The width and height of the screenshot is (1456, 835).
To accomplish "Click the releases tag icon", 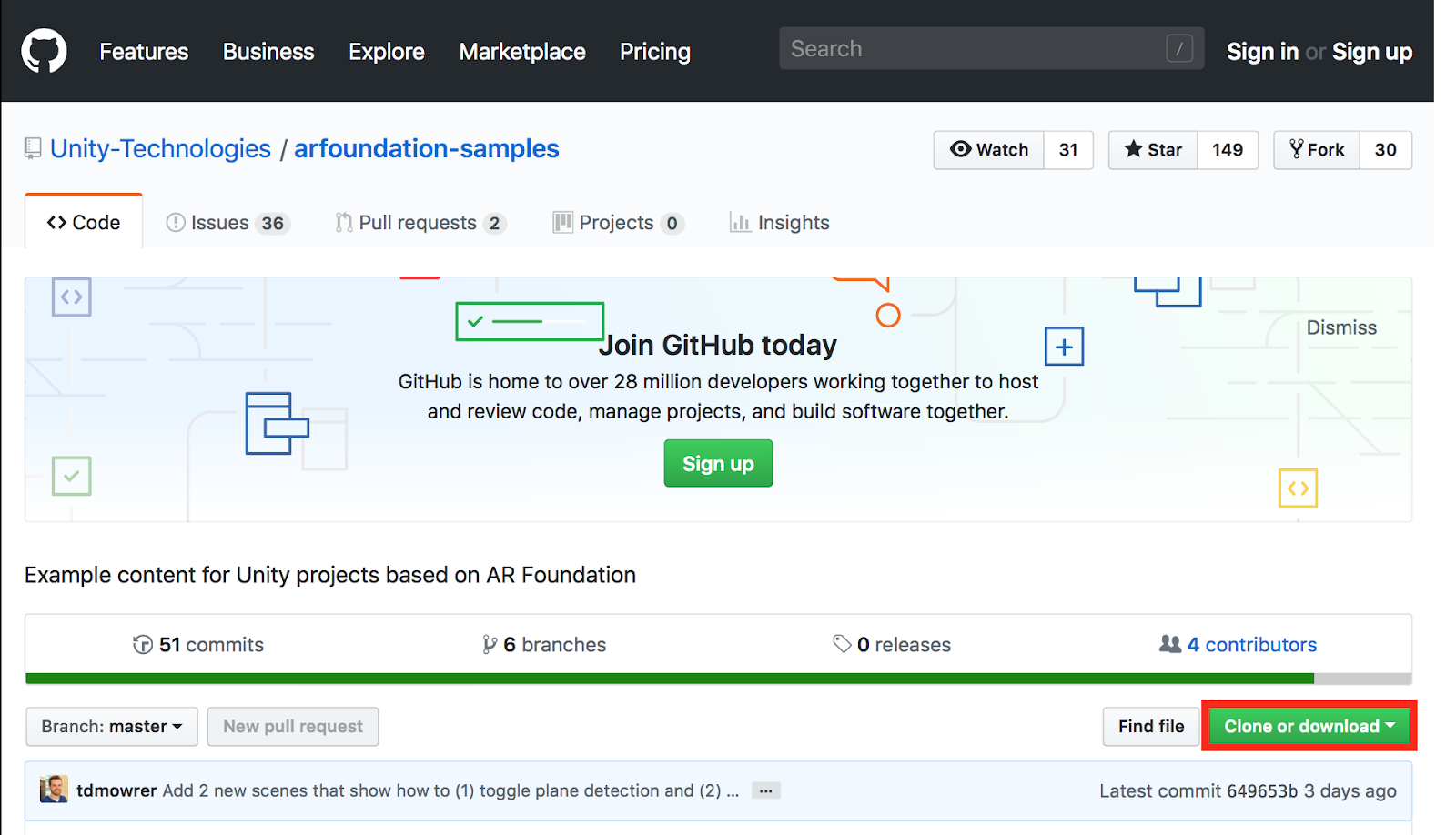I will click(842, 644).
